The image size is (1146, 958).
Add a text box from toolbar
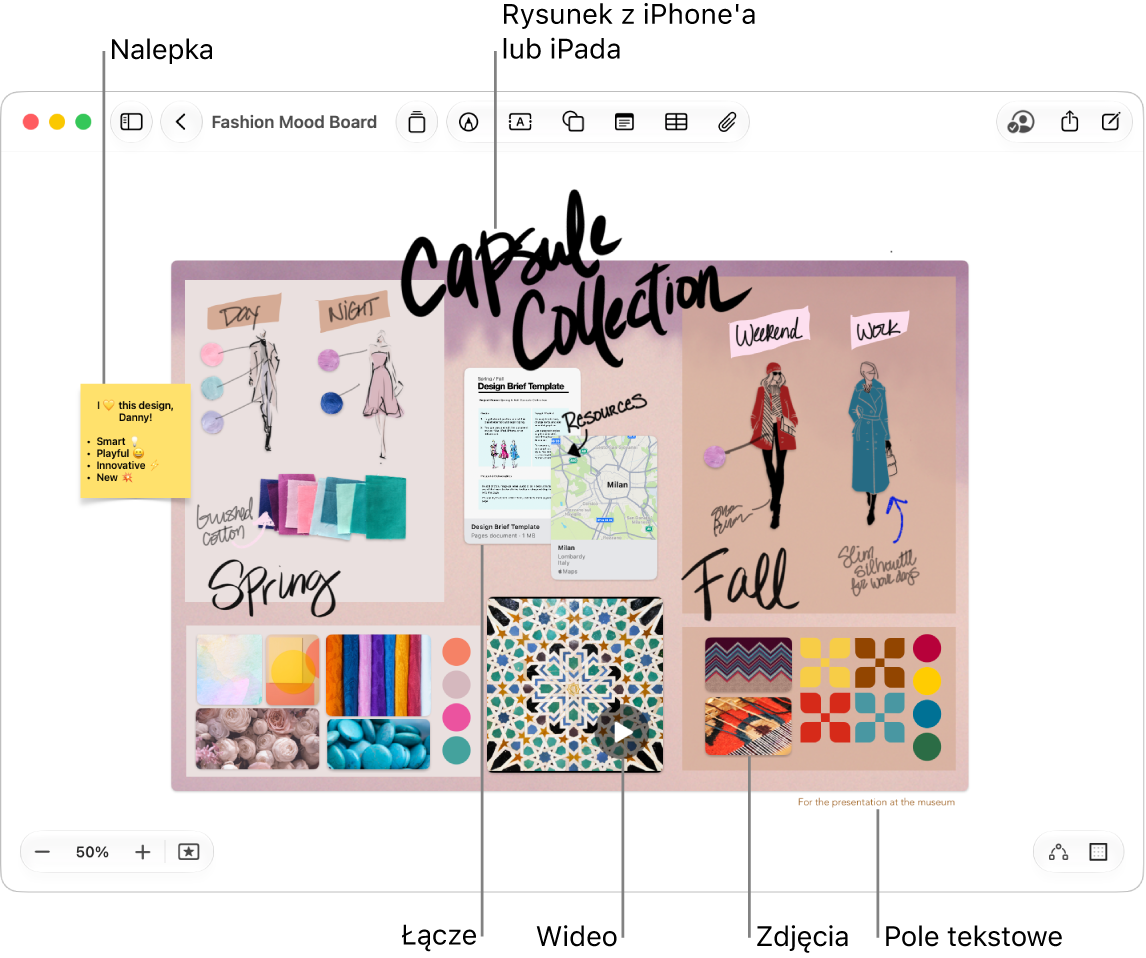520,122
